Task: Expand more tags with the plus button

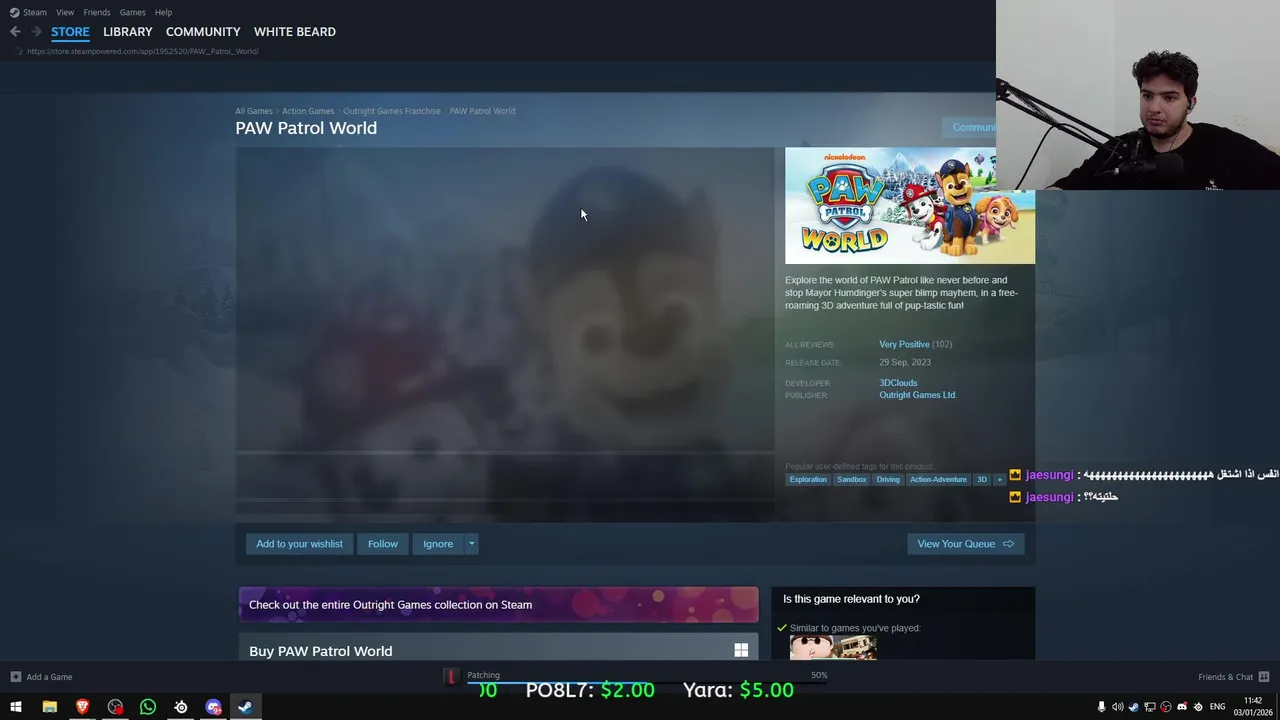Action: tap(999, 480)
